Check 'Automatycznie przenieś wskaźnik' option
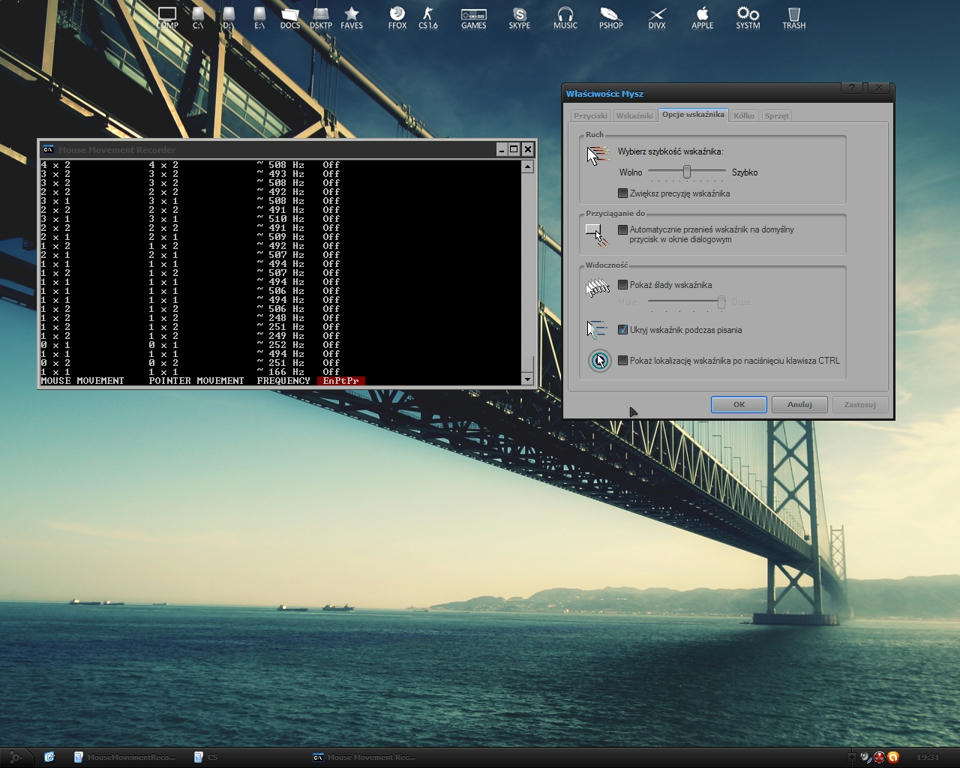Image resolution: width=960 pixels, height=768 pixels. (x=623, y=230)
